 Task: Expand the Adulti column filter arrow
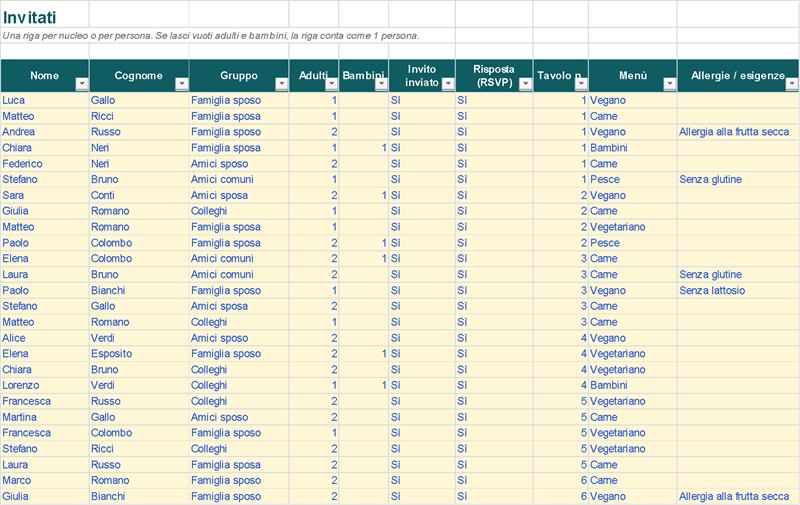[332, 84]
